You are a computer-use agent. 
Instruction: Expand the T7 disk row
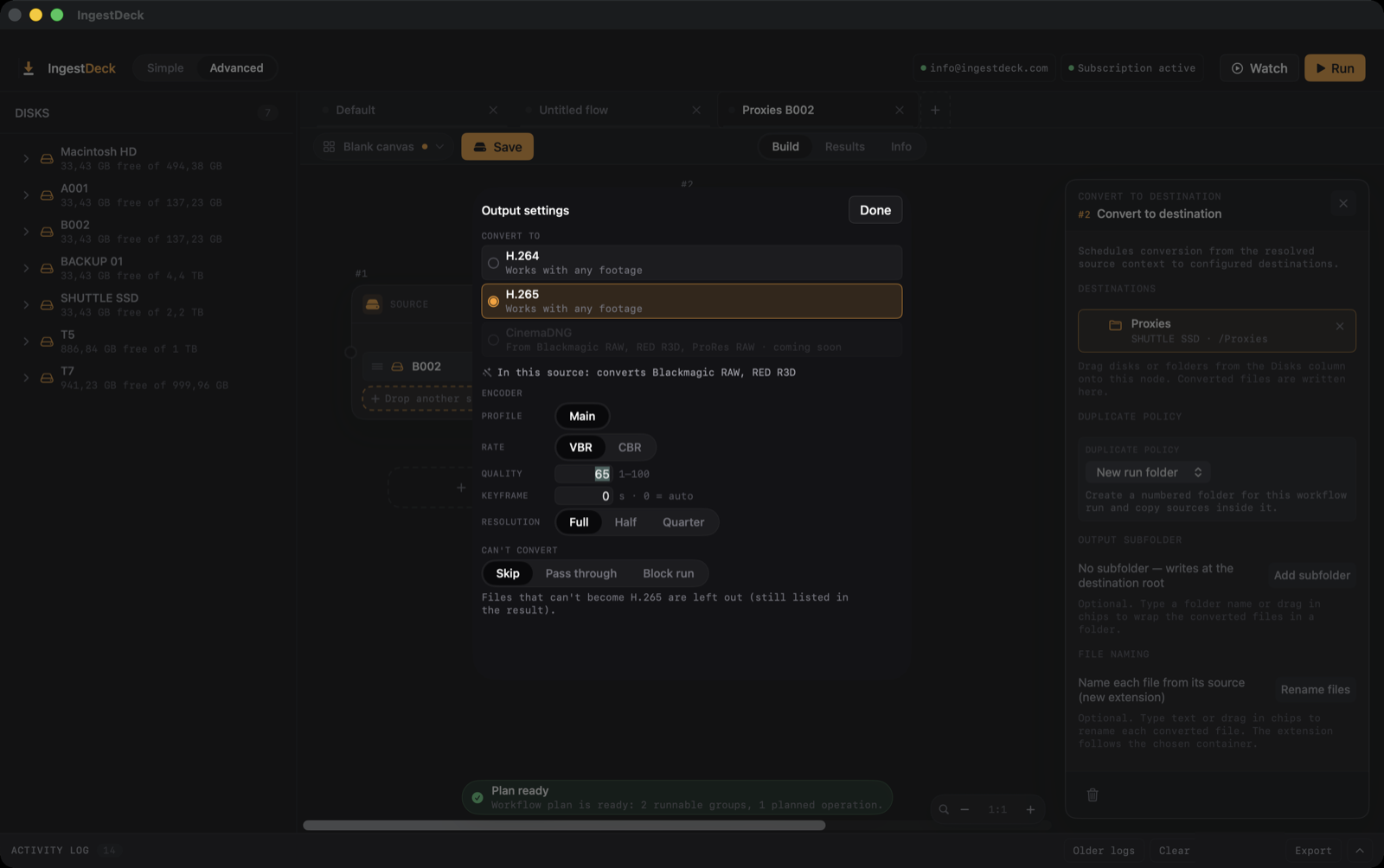tap(26, 378)
